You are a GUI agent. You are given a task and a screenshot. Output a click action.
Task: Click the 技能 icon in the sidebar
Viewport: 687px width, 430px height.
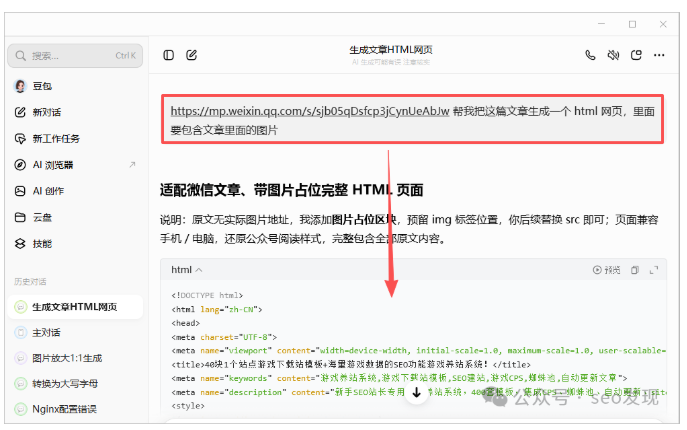[x=20, y=244]
